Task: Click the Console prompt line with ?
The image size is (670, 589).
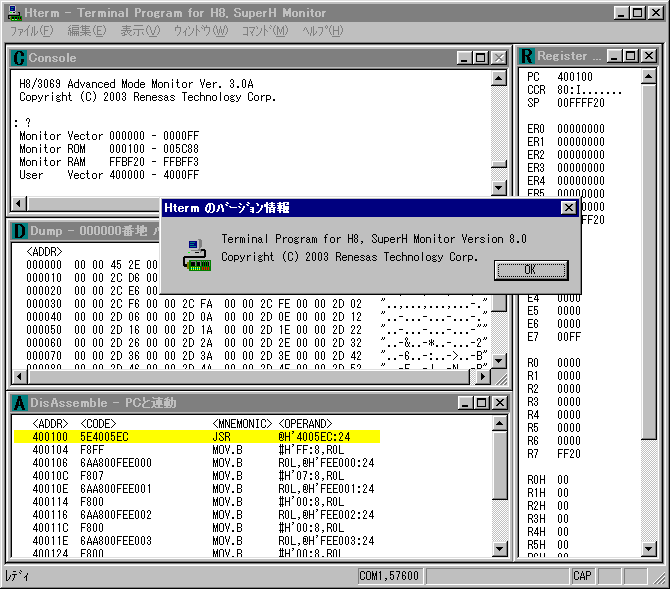Action: point(22,123)
